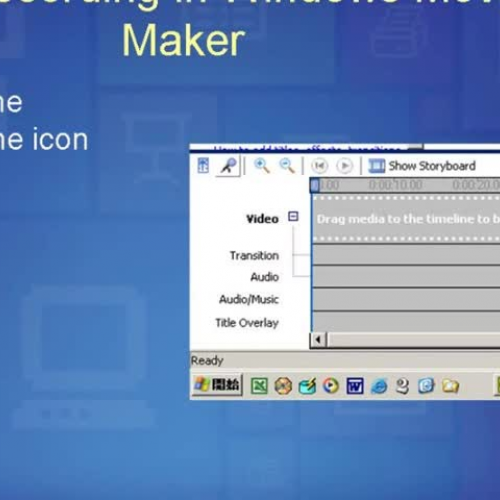The image size is (500, 500).
Task: Select the Audio/Music track label
Action: click(x=249, y=299)
